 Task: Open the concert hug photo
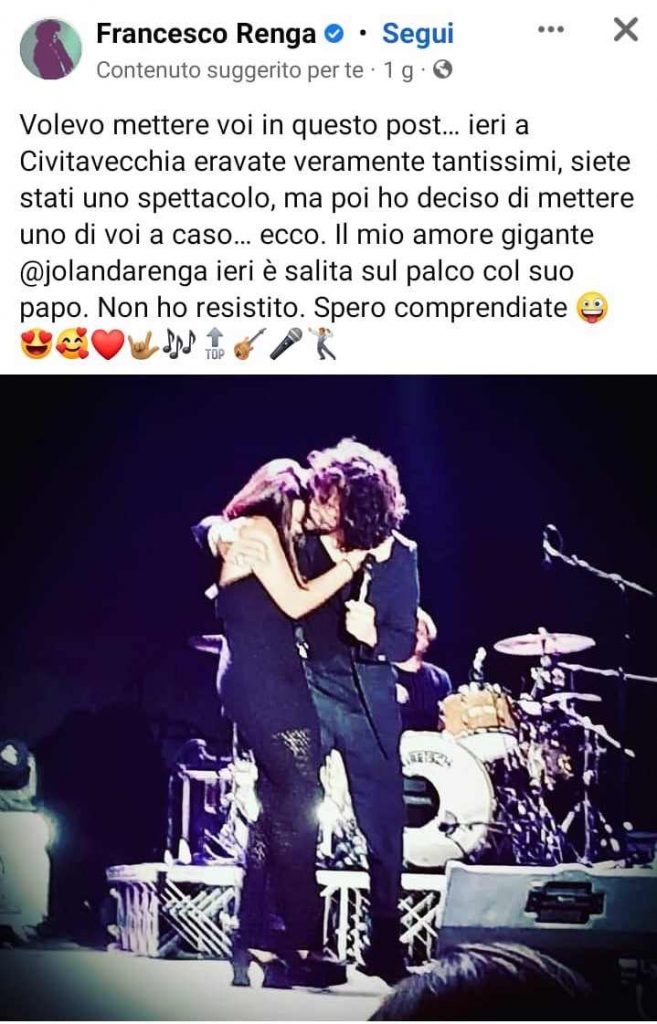[328, 697]
